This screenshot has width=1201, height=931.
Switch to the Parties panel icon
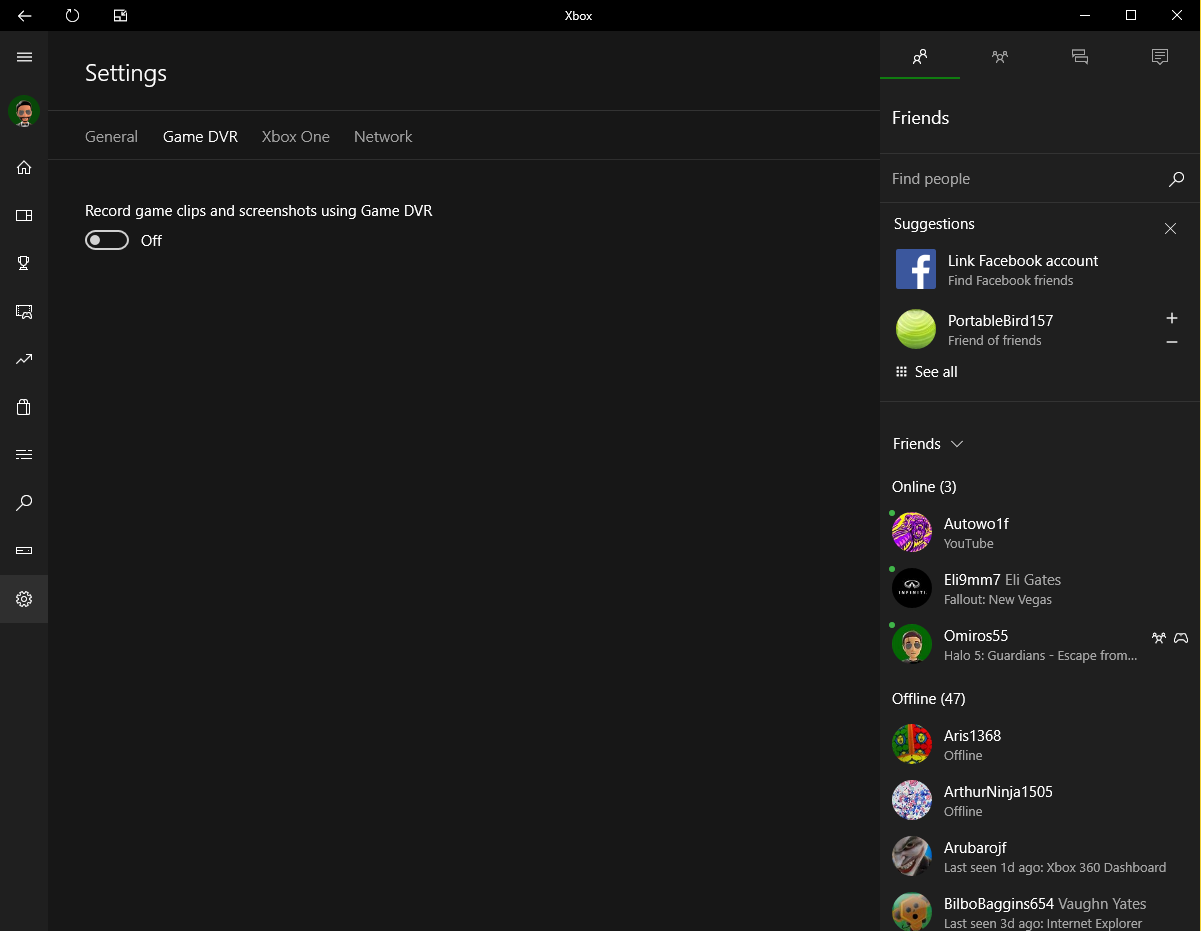pos(1000,57)
